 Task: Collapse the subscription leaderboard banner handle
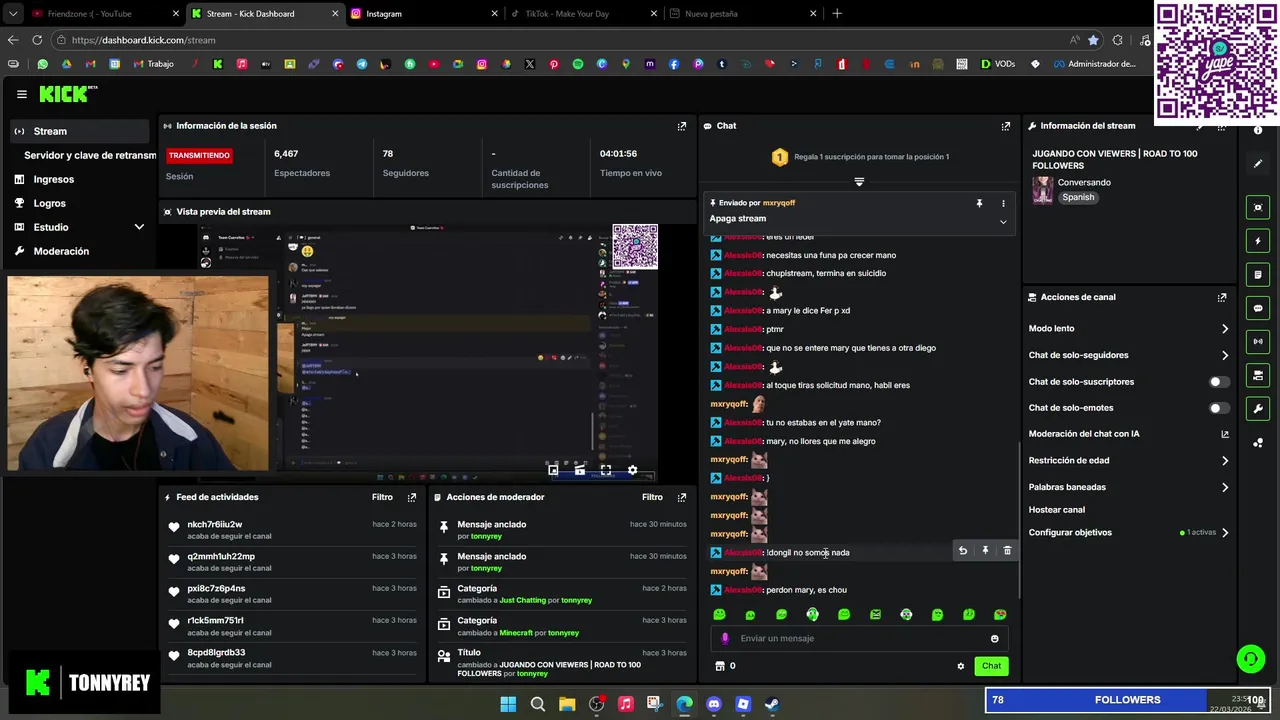click(x=859, y=181)
